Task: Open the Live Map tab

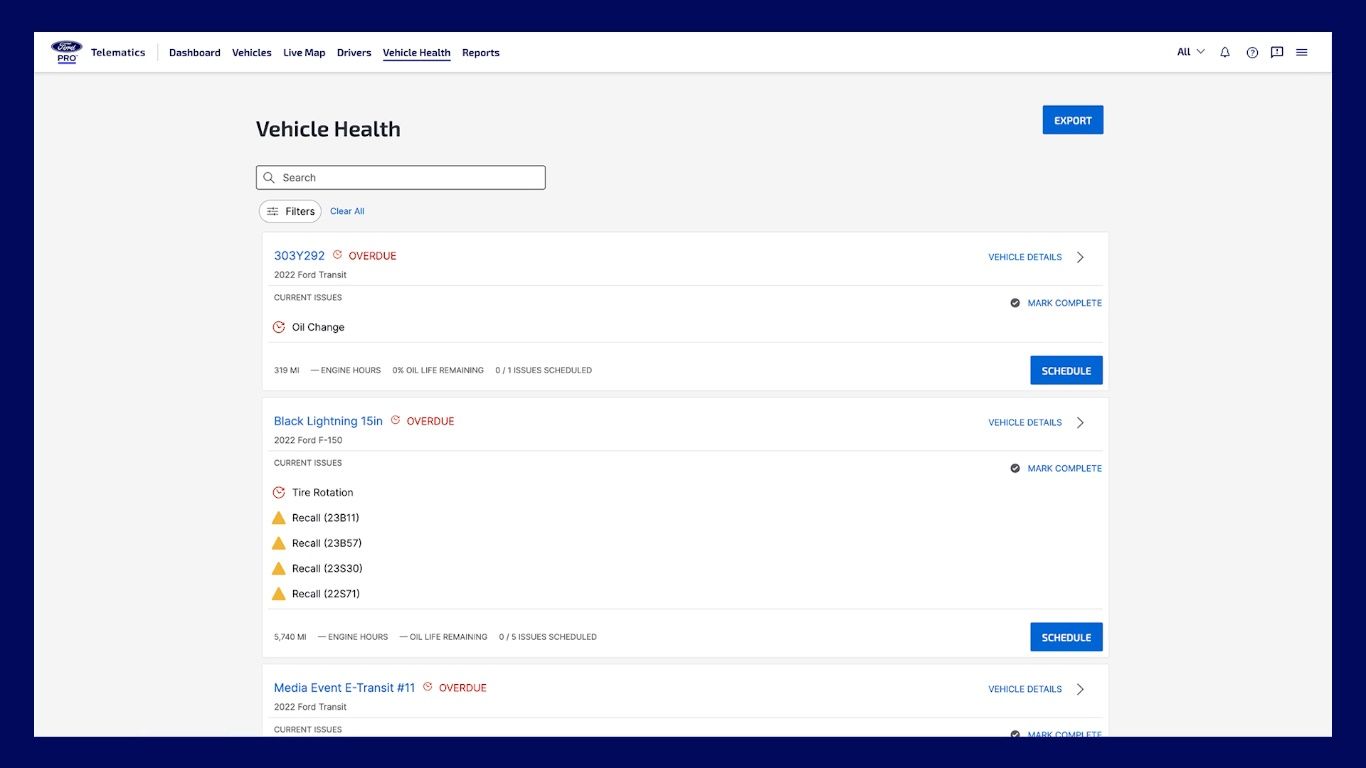Action: (x=304, y=53)
